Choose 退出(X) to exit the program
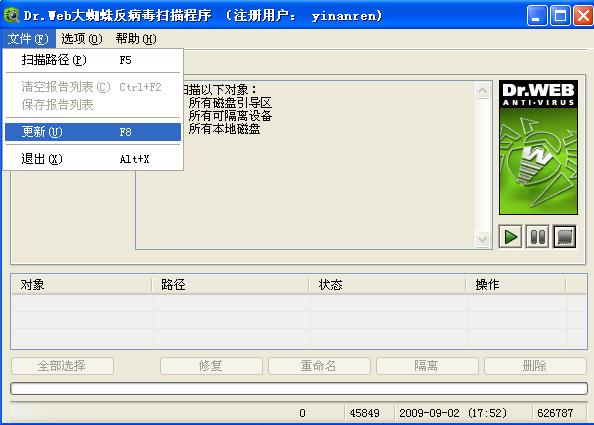This screenshot has height=425, width=594. [x=93, y=159]
